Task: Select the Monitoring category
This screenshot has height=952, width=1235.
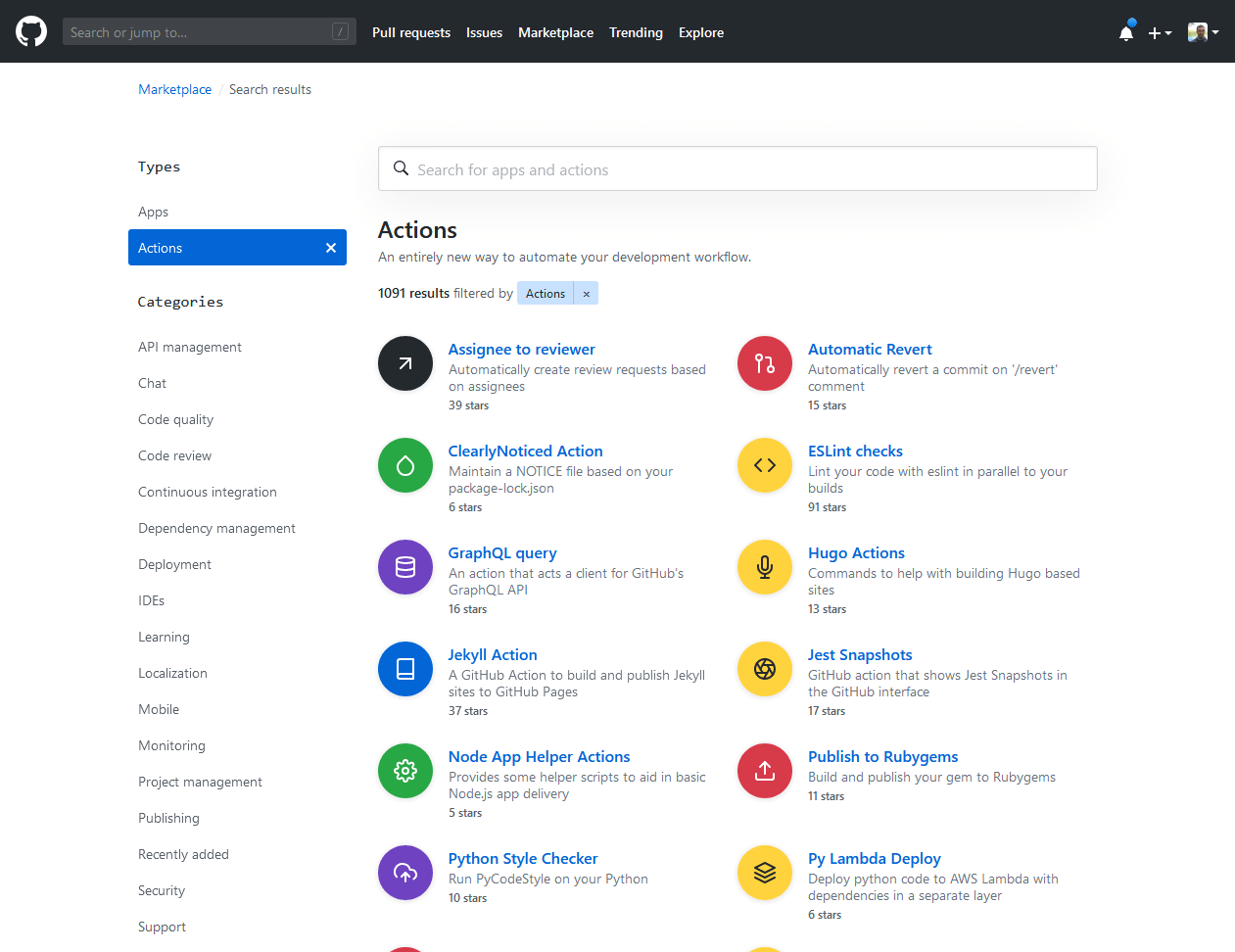Action: pos(171,745)
